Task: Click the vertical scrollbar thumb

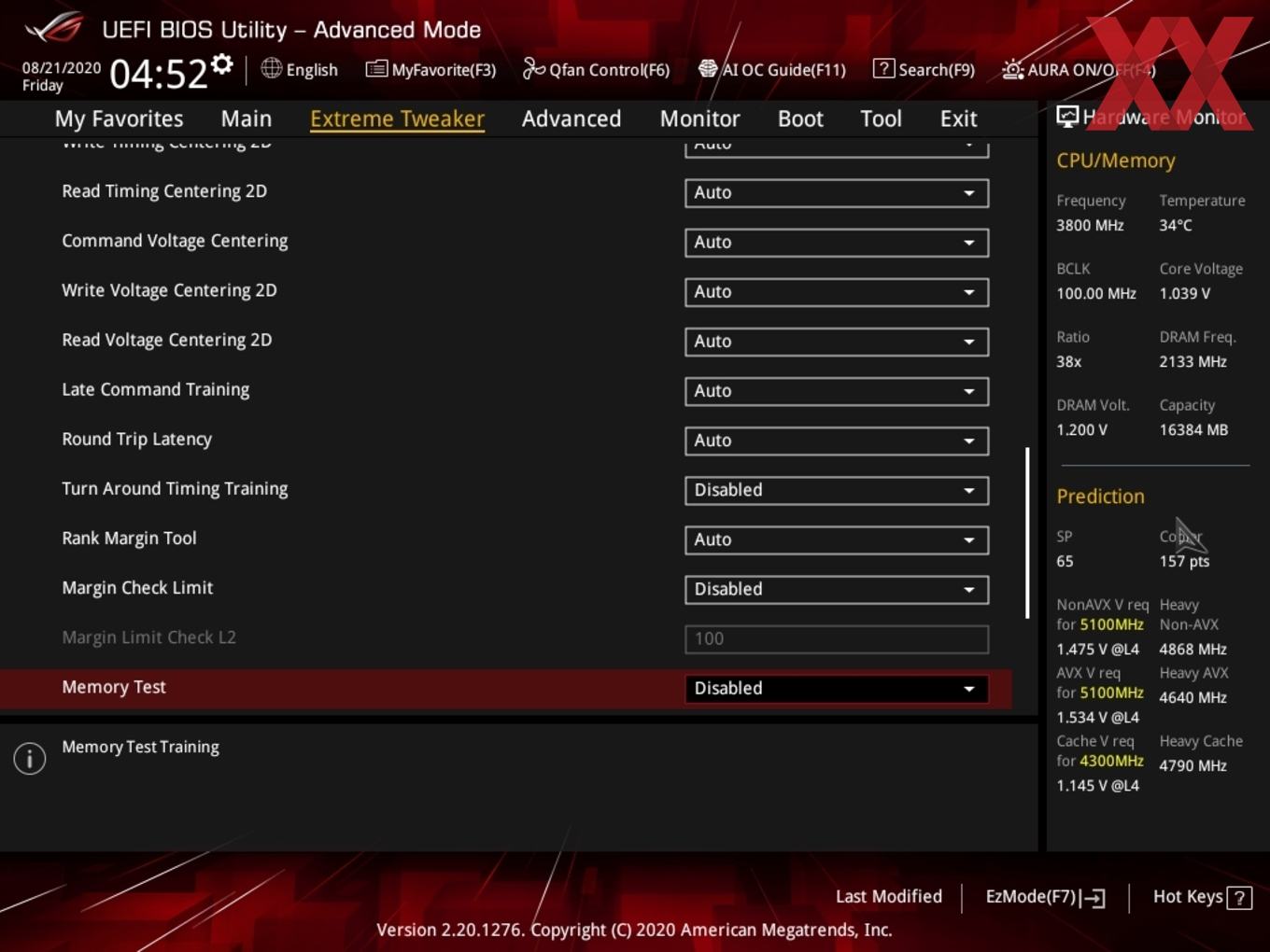Action: [1027, 532]
